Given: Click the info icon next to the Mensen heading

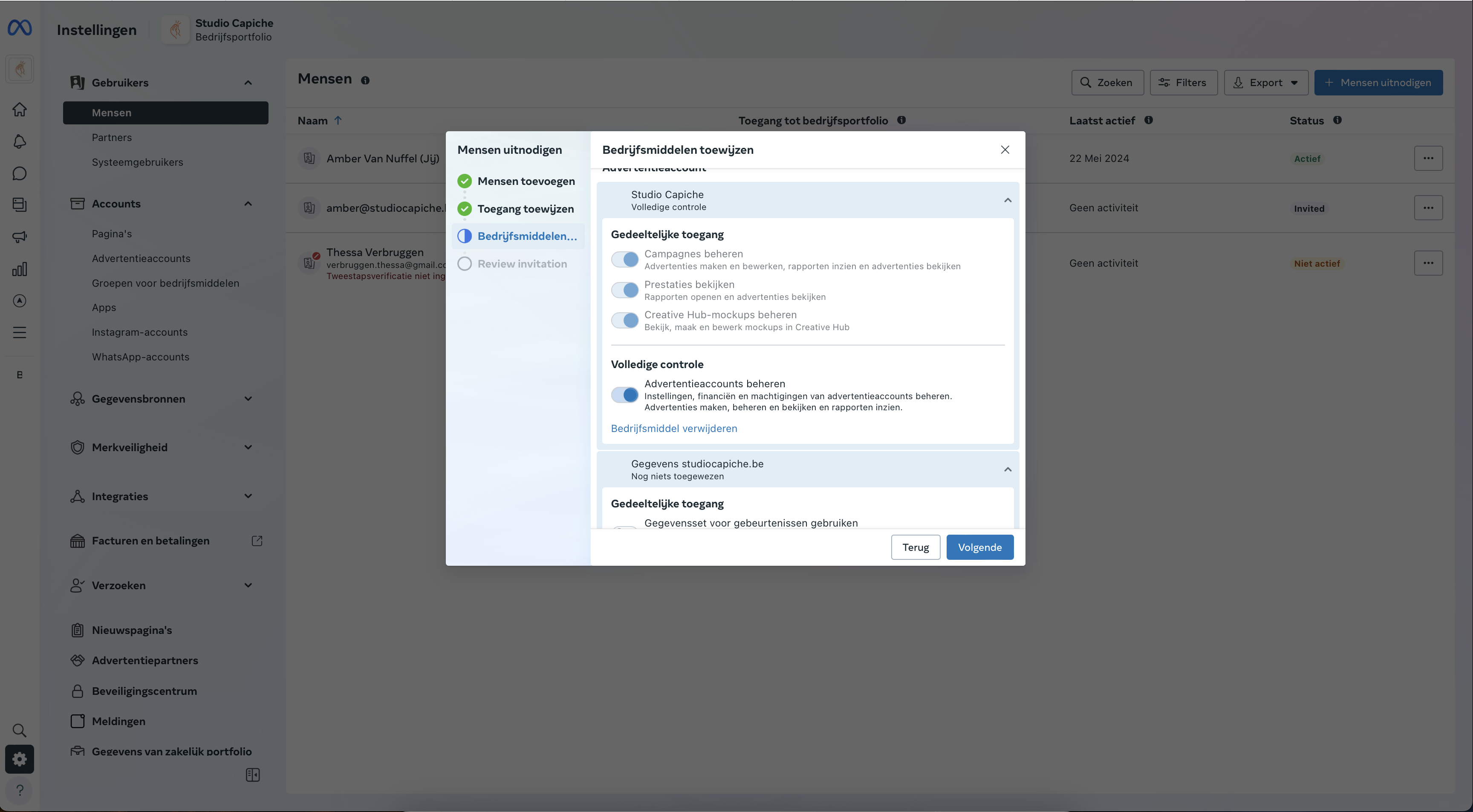Looking at the screenshot, I should 365,81.
